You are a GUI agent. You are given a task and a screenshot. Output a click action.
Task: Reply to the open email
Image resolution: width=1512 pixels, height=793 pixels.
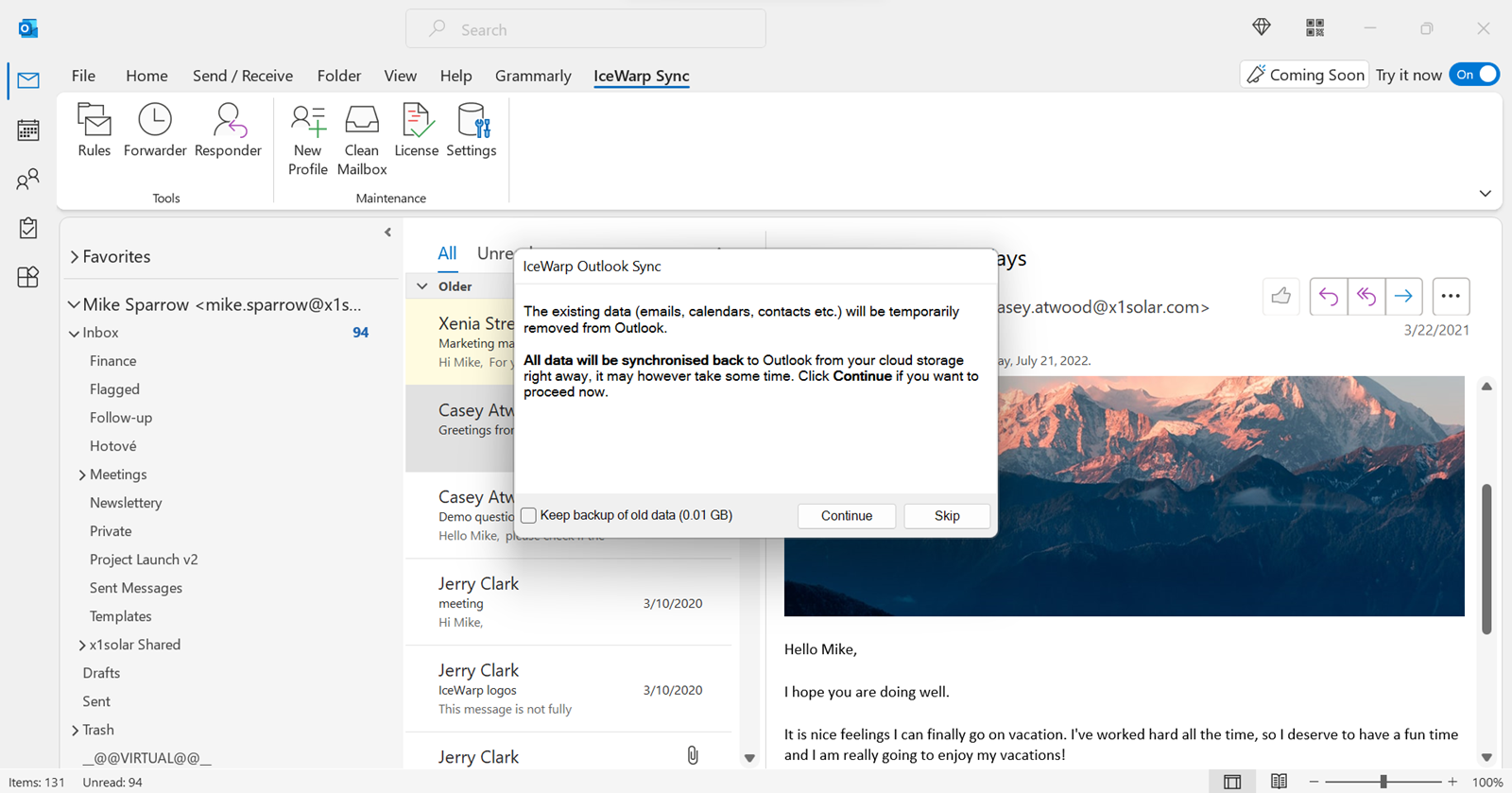tap(1329, 296)
